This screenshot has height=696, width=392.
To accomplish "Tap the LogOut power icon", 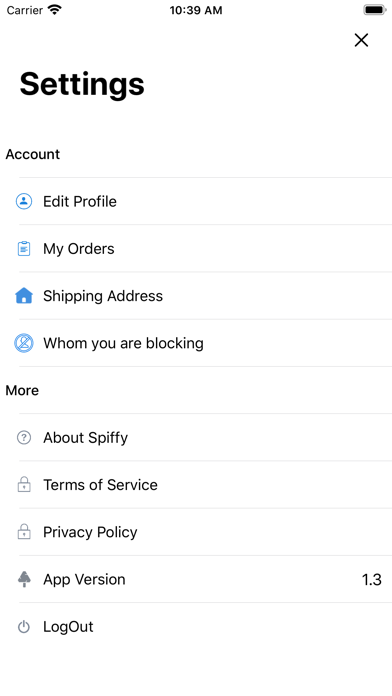I will point(24,627).
